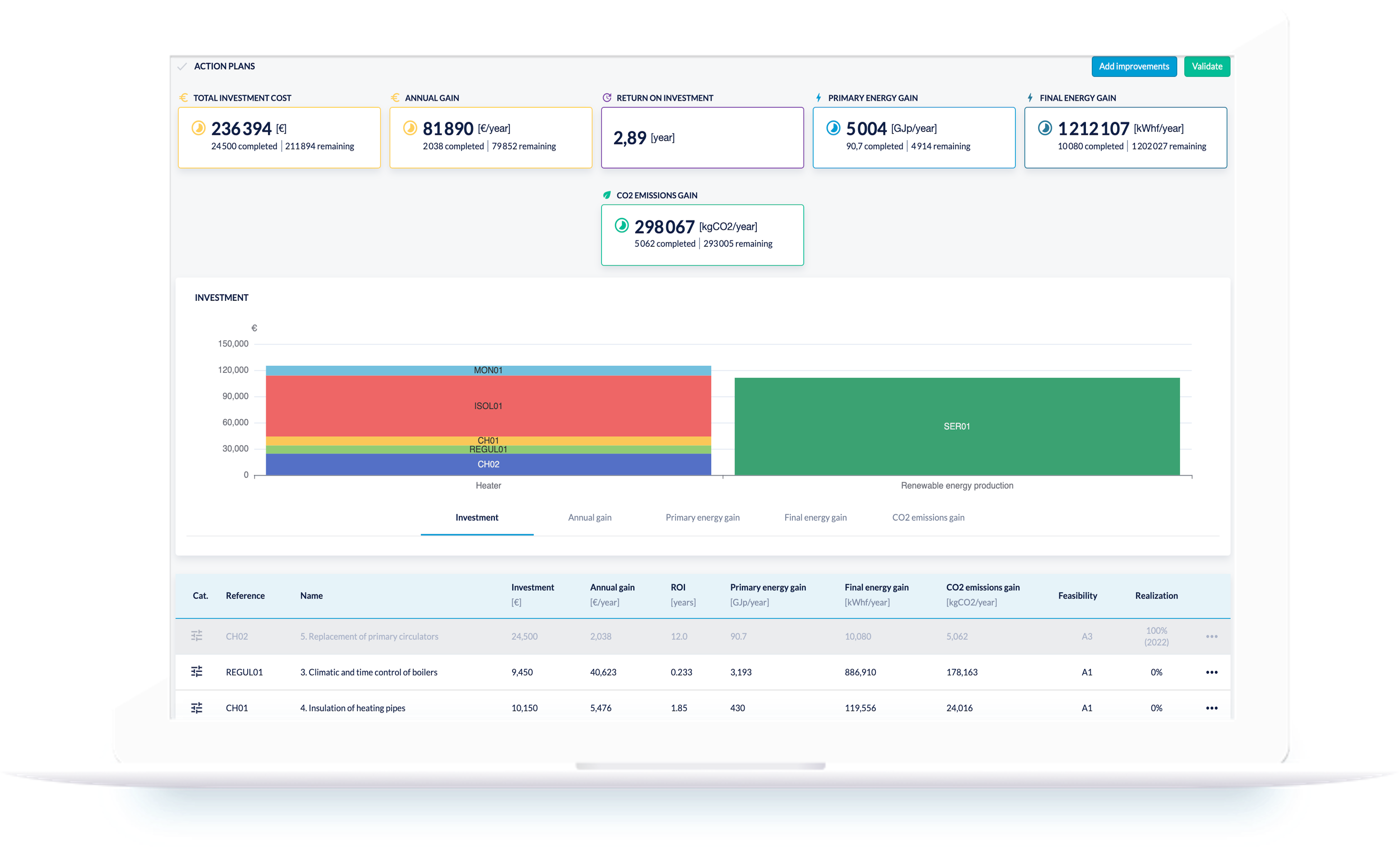Click the red ISOL01 bar segment
1400x854 pixels.
488,406
